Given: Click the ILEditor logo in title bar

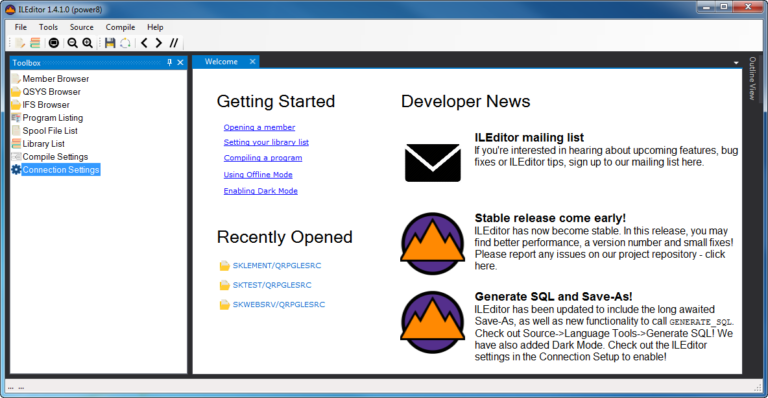Looking at the screenshot, I should (10, 9).
